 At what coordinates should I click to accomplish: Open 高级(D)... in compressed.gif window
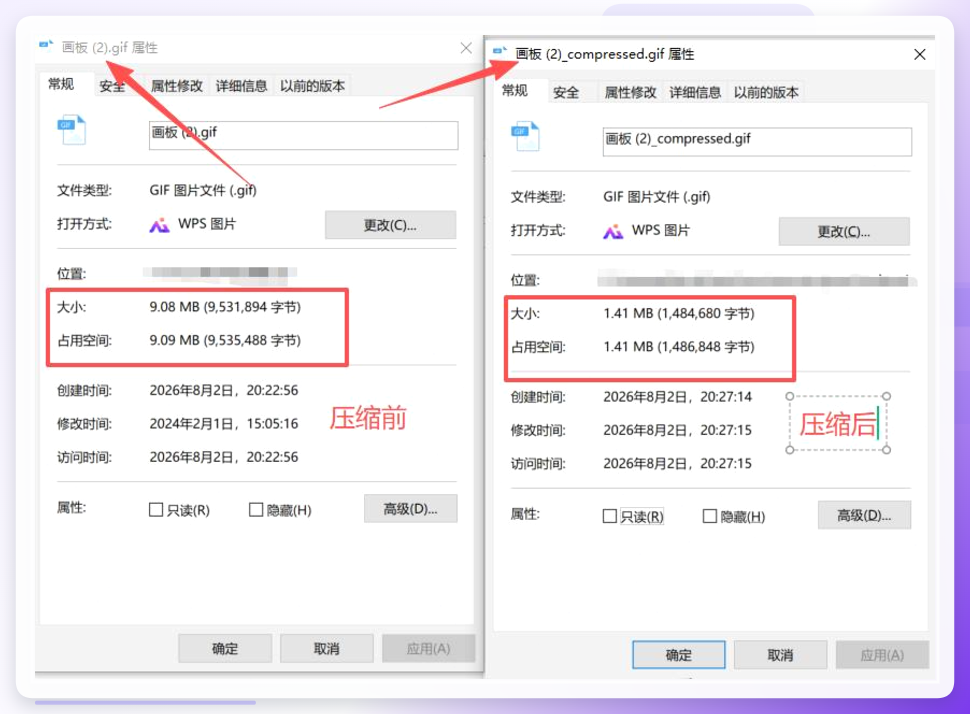864,515
